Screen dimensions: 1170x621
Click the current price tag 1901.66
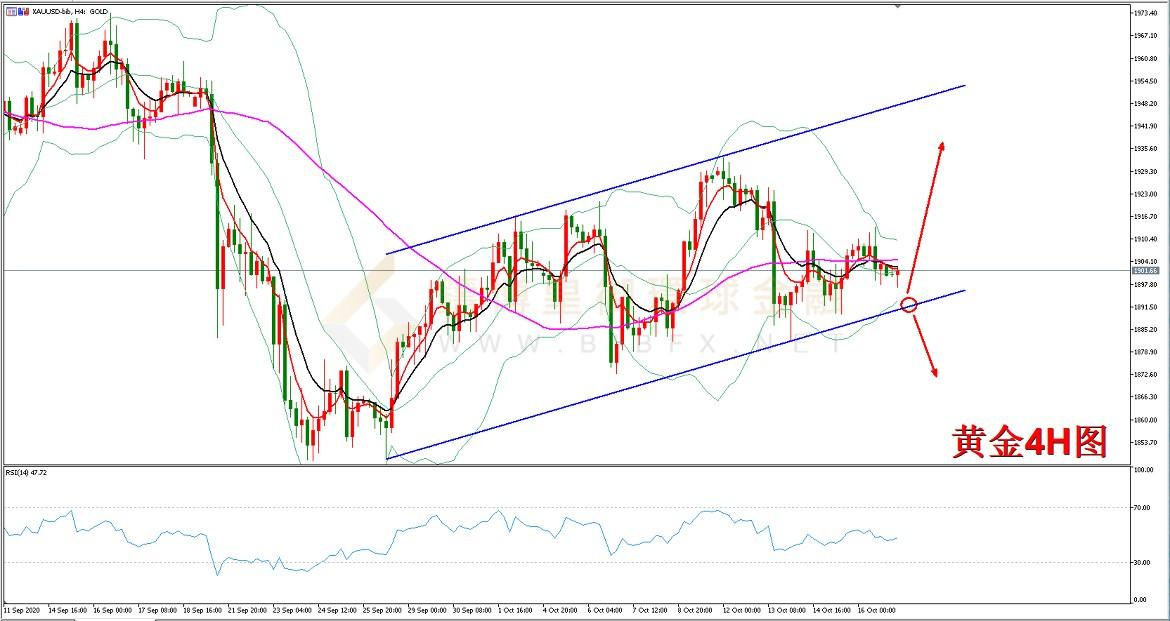pos(1145,271)
